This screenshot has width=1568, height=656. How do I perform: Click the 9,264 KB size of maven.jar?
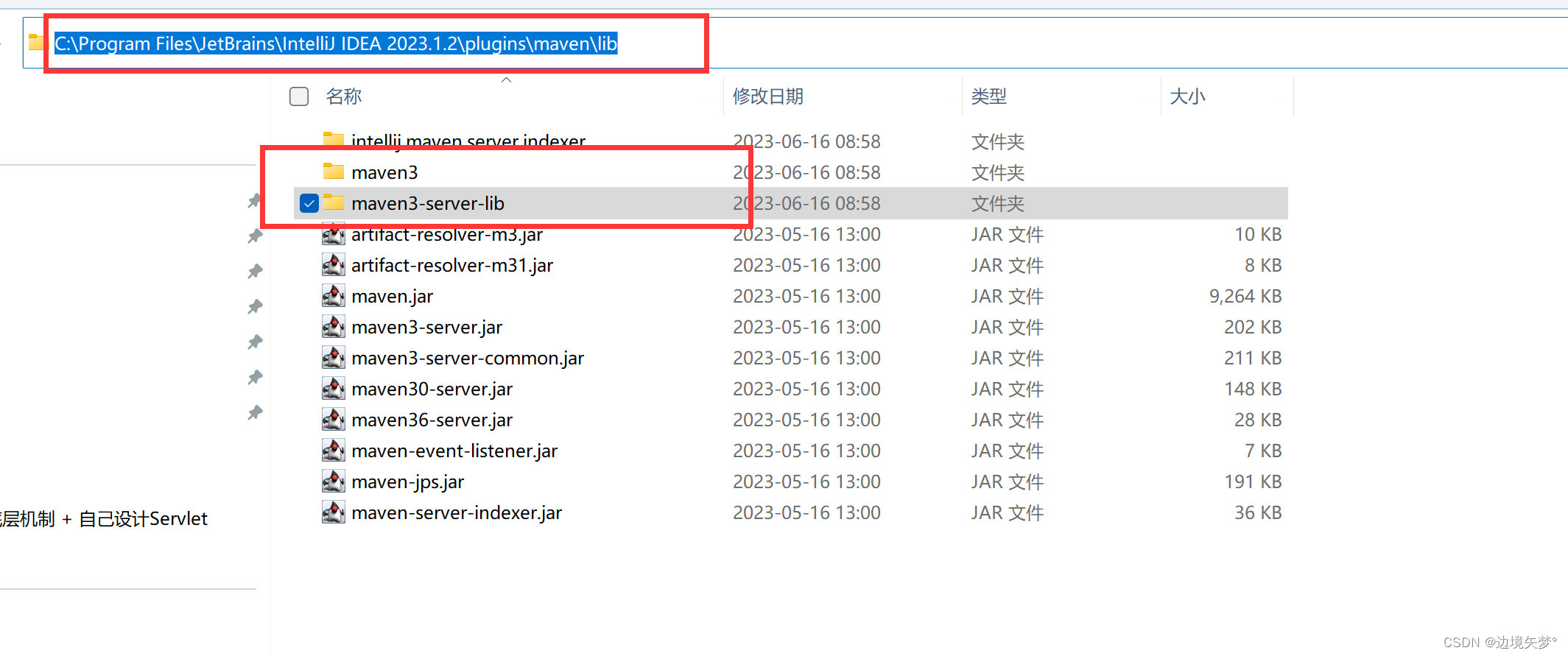(x=1245, y=296)
